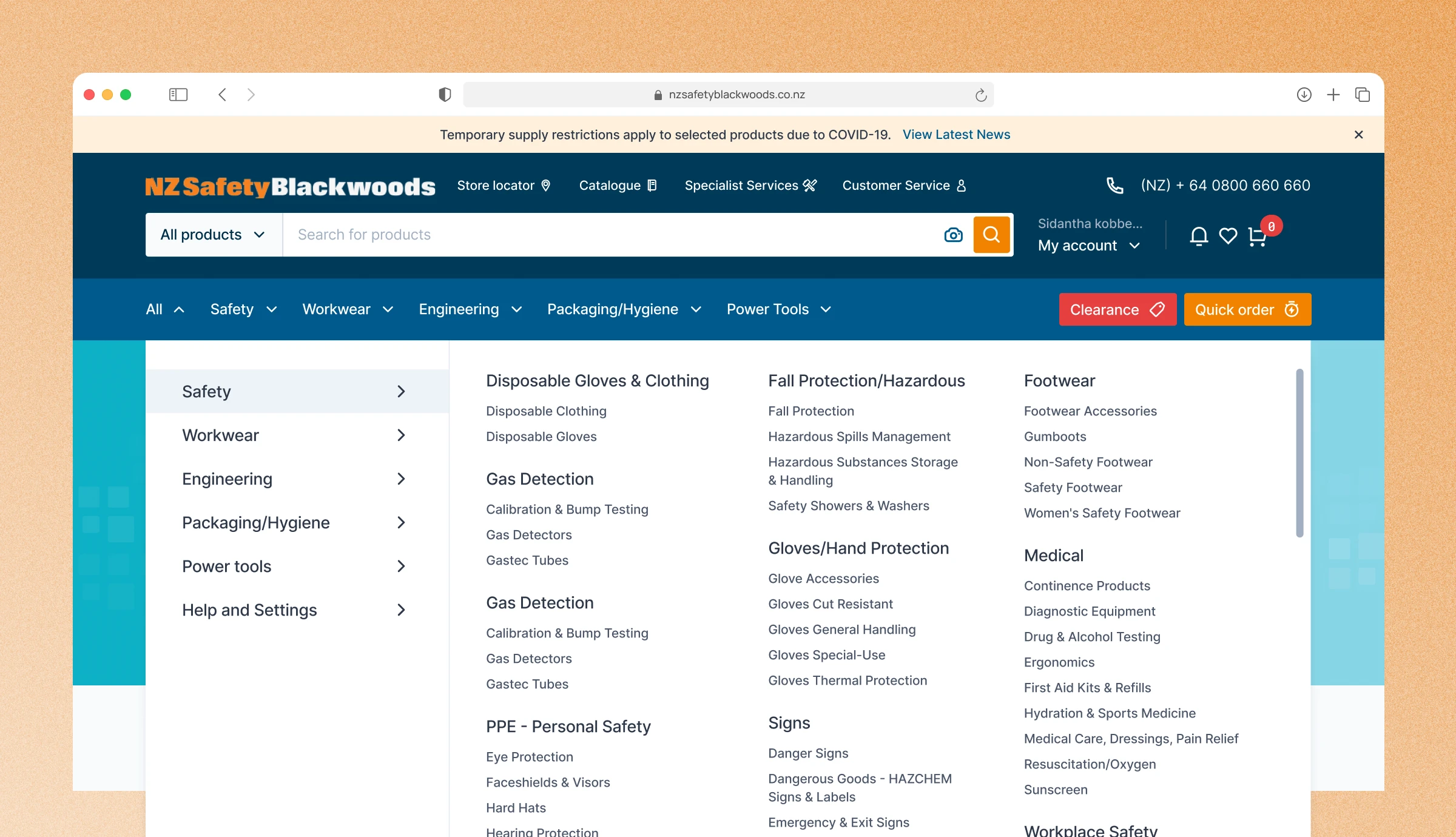Click the Safari sidebar toggle icon
The width and height of the screenshot is (1456, 837).
pyautogui.click(x=178, y=95)
